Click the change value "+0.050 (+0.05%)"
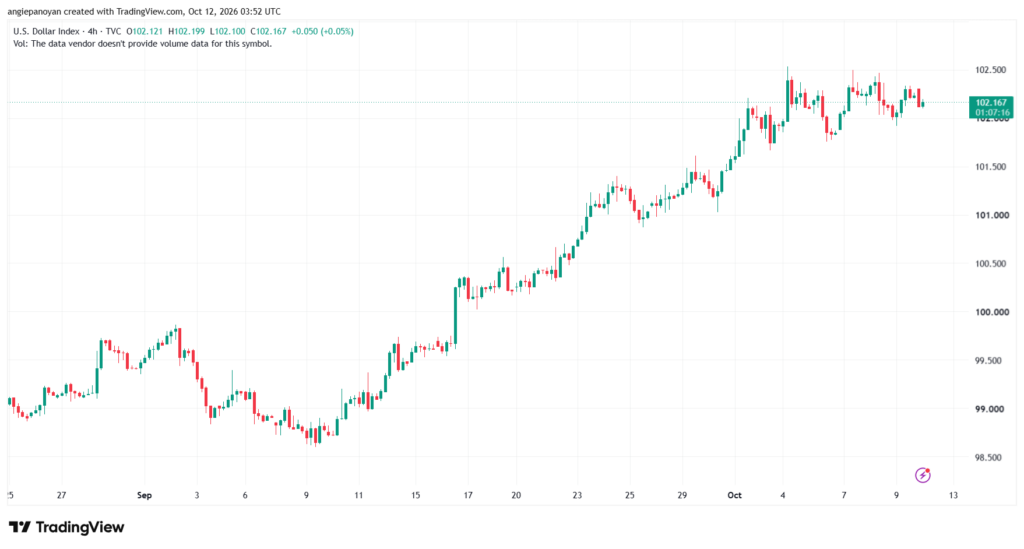The width and height of the screenshot is (1024, 549). pos(323,31)
